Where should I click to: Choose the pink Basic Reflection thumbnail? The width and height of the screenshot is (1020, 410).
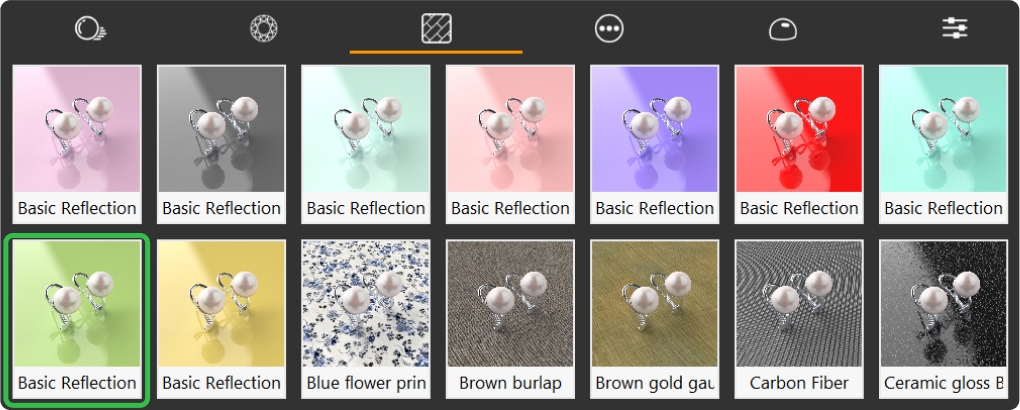pos(77,144)
